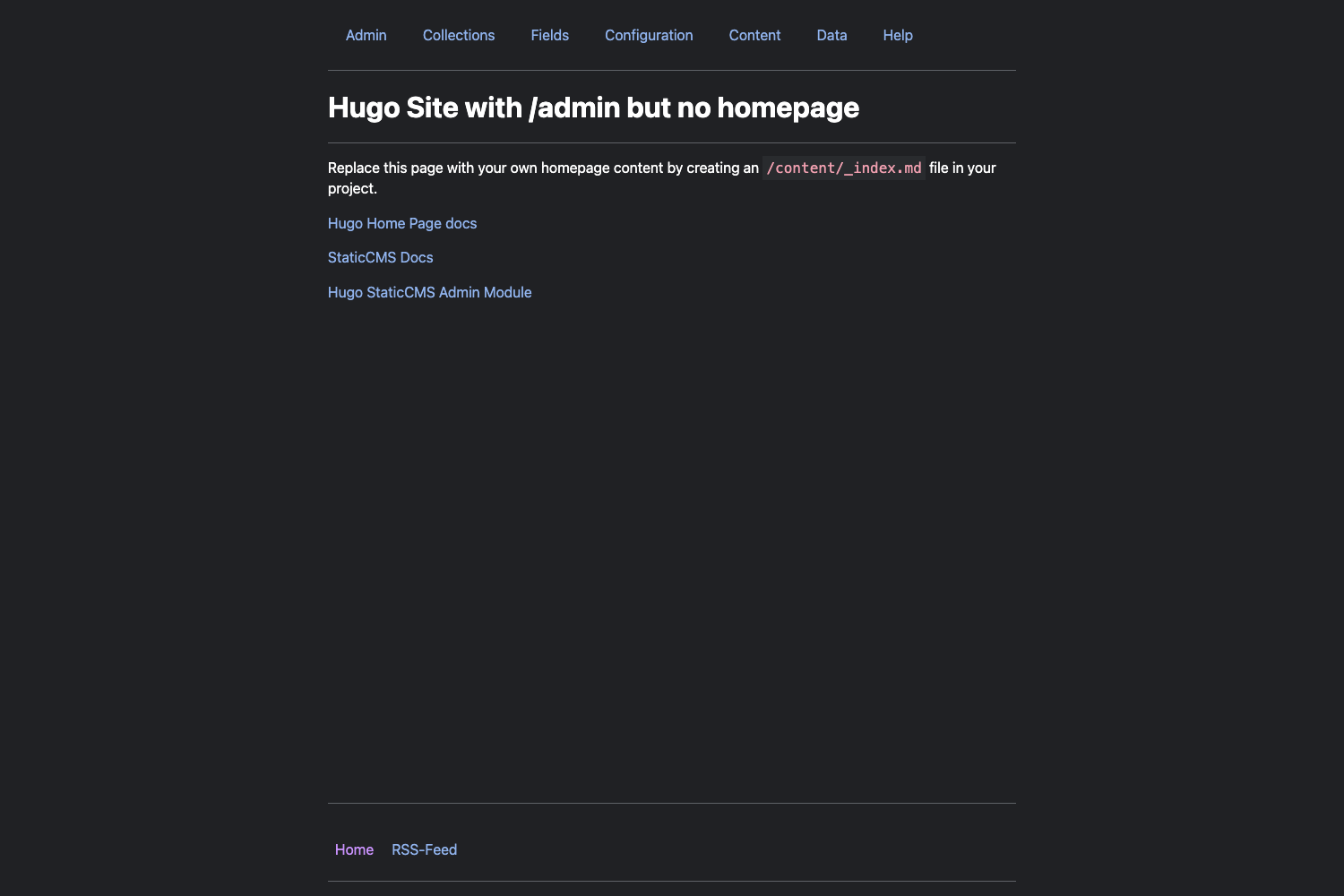Open the RSS-Feed footer link
Screen dimensions: 1344x896
tap(424, 849)
